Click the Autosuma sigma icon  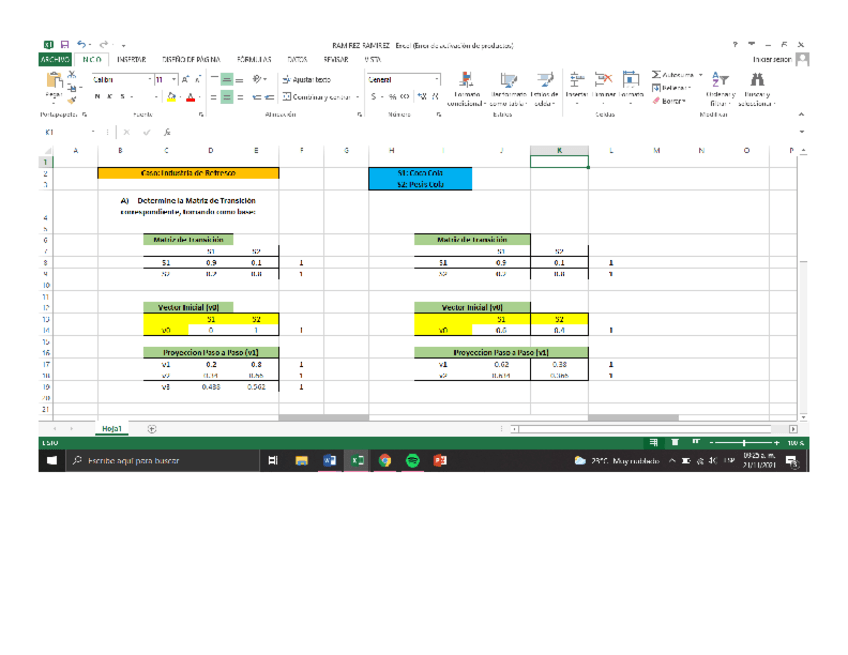point(656,75)
